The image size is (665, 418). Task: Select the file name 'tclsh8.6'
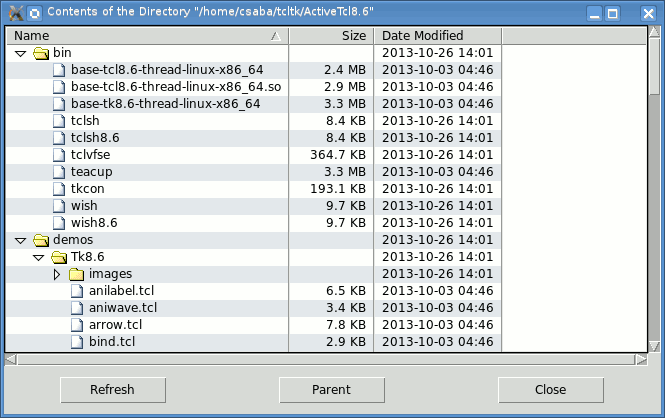tap(95, 138)
